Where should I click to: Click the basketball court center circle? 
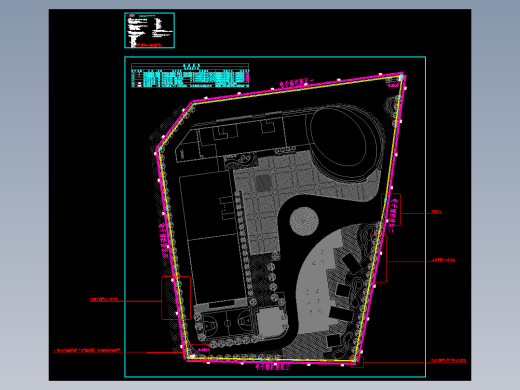tap(227, 323)
